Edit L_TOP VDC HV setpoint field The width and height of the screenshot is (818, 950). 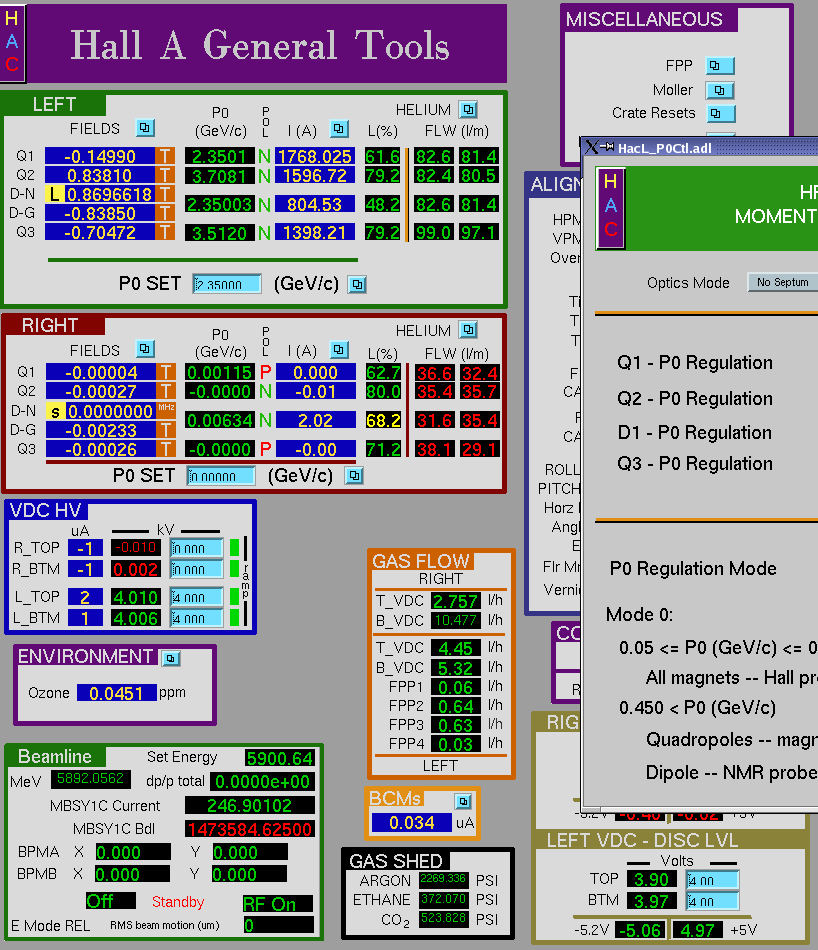tap(196, 597)
